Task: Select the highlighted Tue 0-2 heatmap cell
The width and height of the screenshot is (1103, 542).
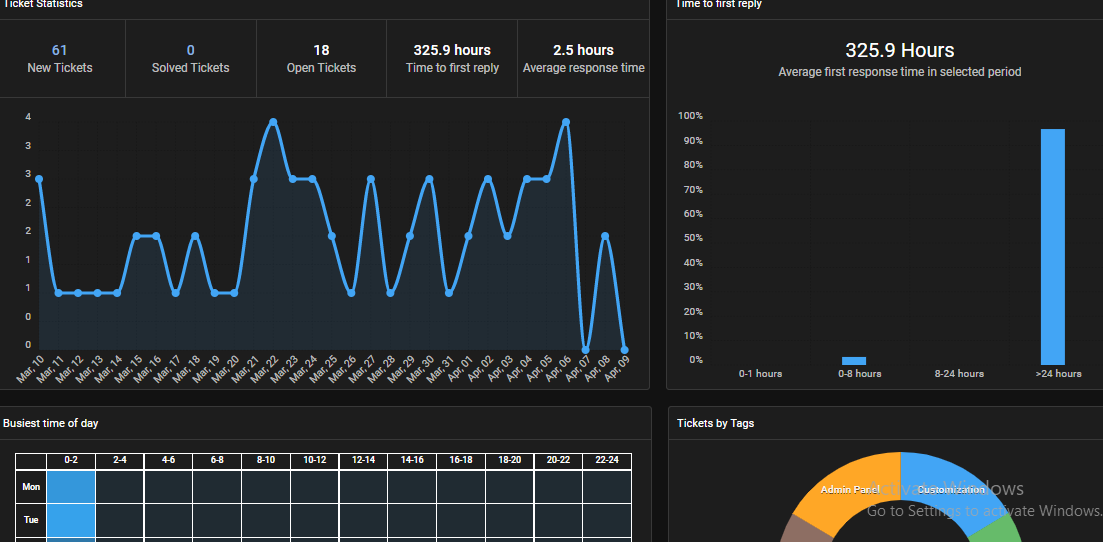Action: [x=71, y=521]
